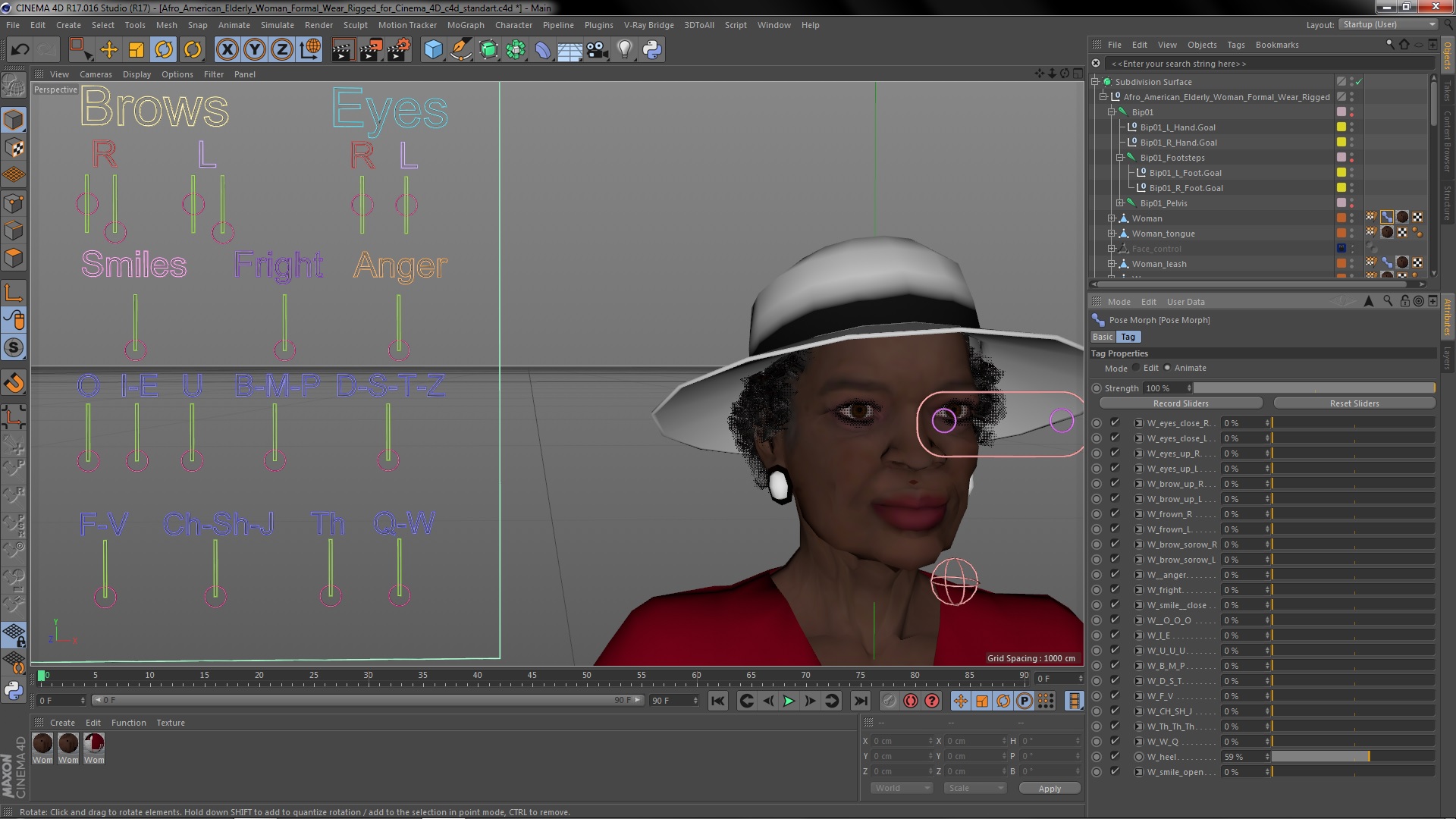
Task: Add a Floor environment object
Action: click(x=570, y=50)
